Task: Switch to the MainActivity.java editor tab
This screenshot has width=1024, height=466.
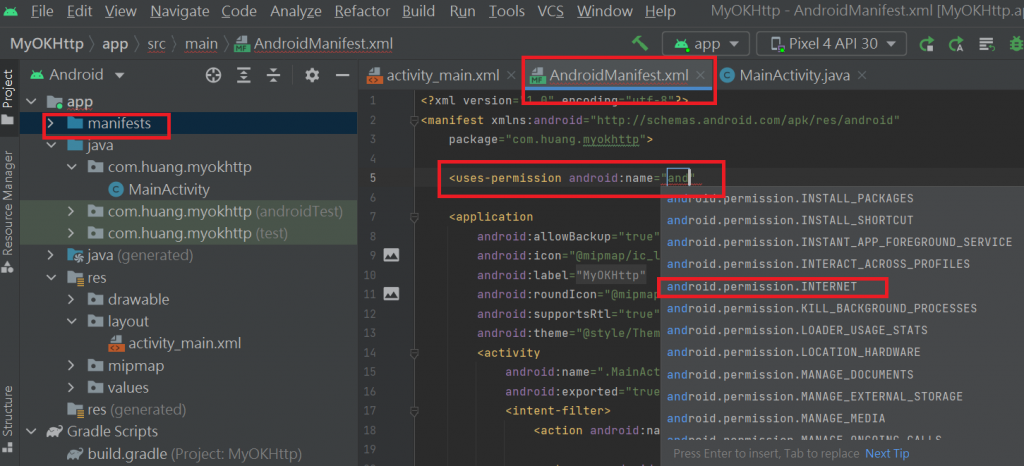Action: (794, 76)
